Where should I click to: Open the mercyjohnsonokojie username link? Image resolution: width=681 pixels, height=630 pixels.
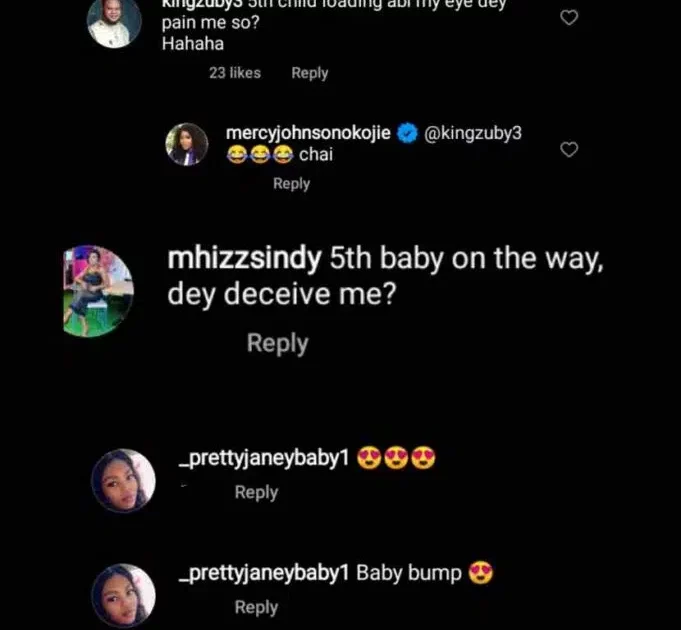coord(309,134)
